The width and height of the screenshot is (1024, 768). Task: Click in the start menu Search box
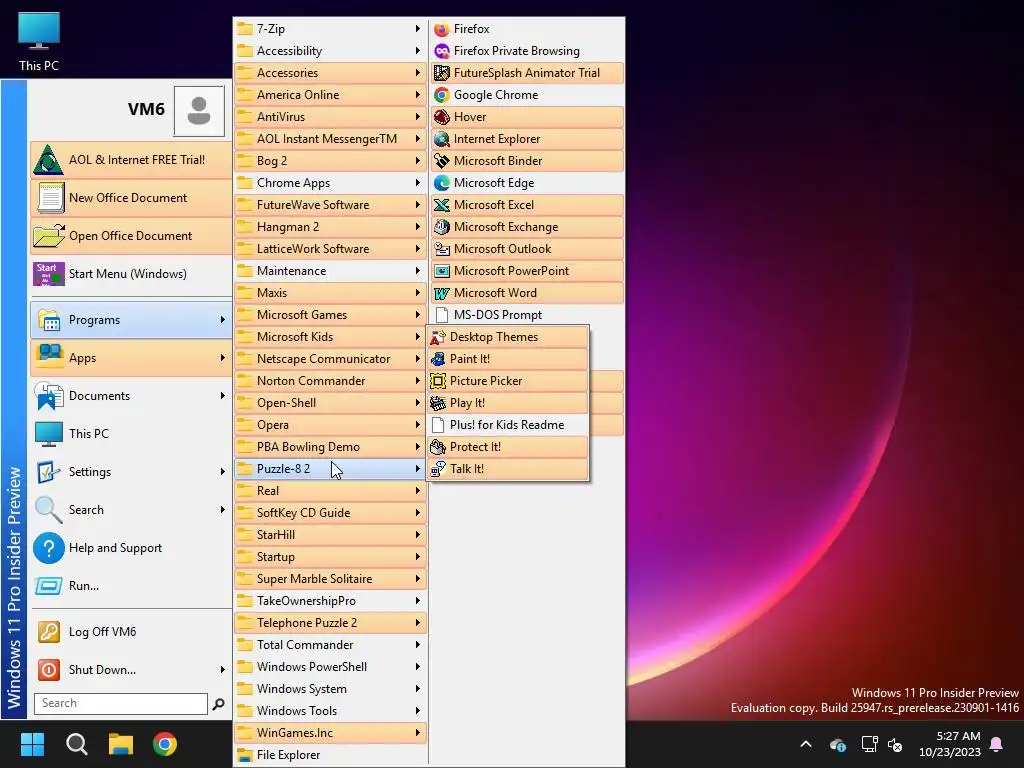click(121, 703)
